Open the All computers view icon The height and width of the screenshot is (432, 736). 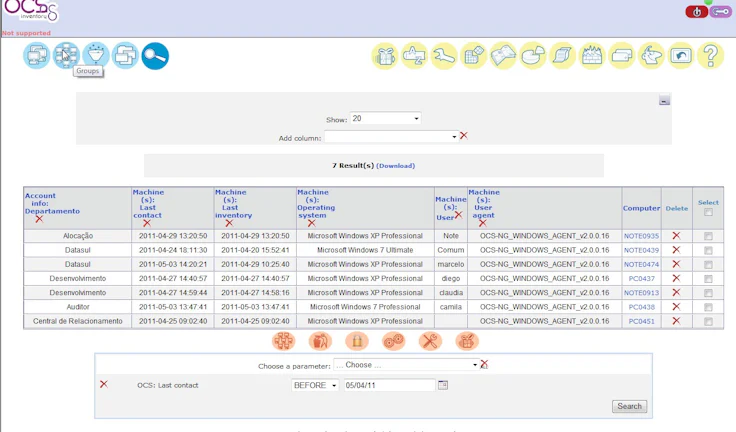click(37, 55)
